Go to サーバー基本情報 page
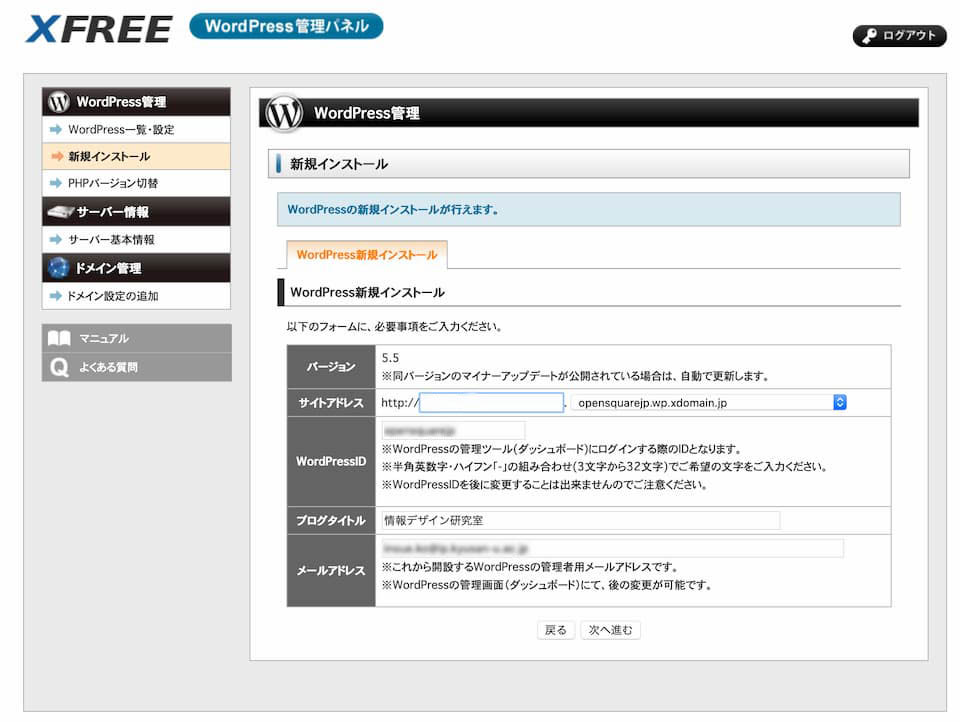Screen dimensions: 960x722 [111, 240]
